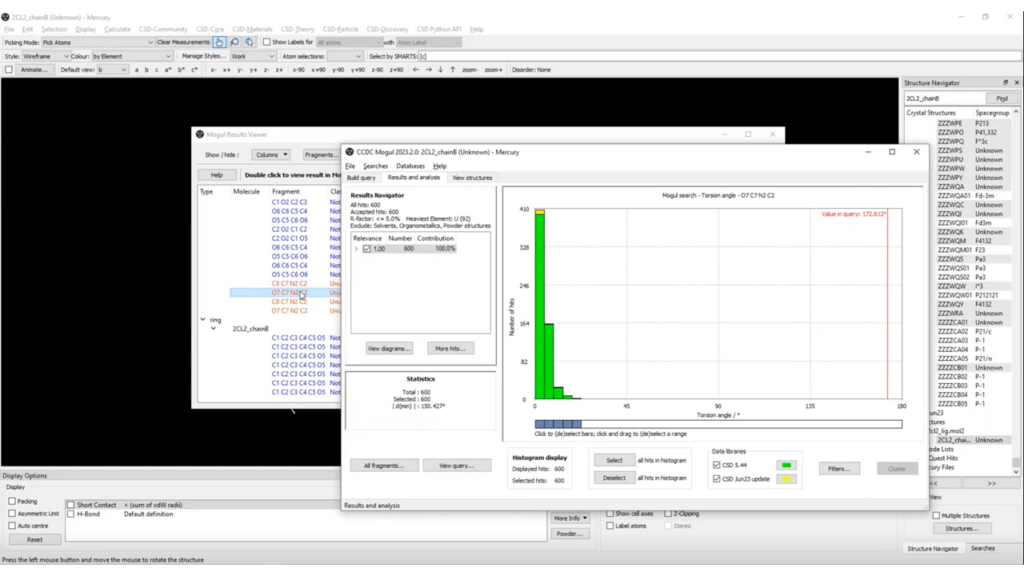This screenshot has height=576, width=1024.
Task: Click the magnifier tool icon in the picking toolbar
Action: 235,43
